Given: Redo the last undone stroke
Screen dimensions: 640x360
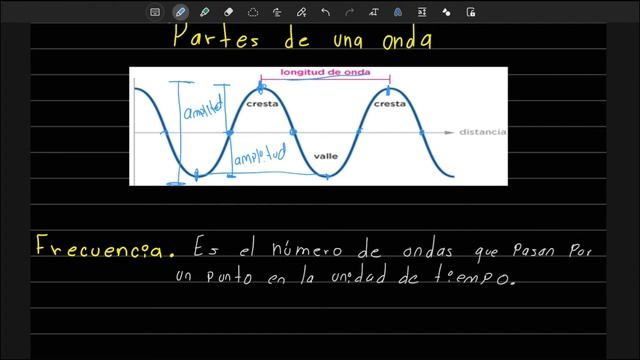Looking at the screenshot, I should [349, 12].
